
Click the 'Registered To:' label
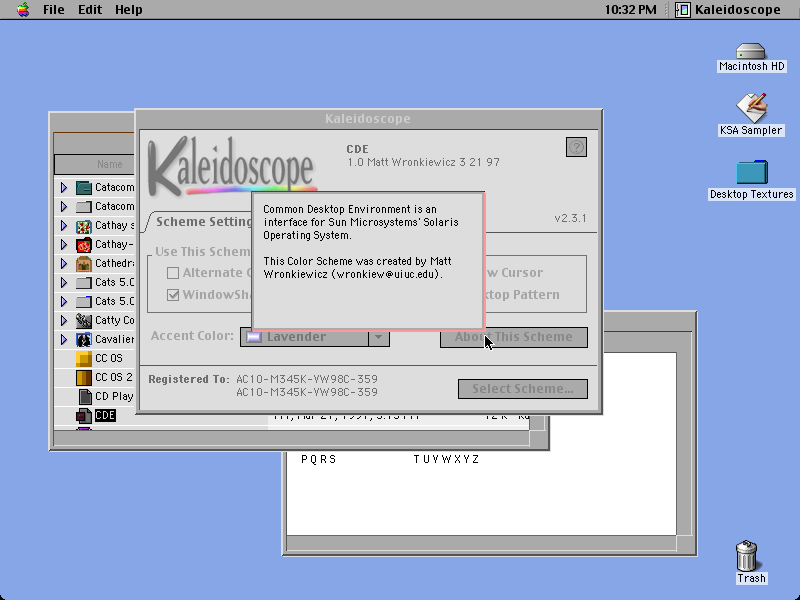click(189, 379)
